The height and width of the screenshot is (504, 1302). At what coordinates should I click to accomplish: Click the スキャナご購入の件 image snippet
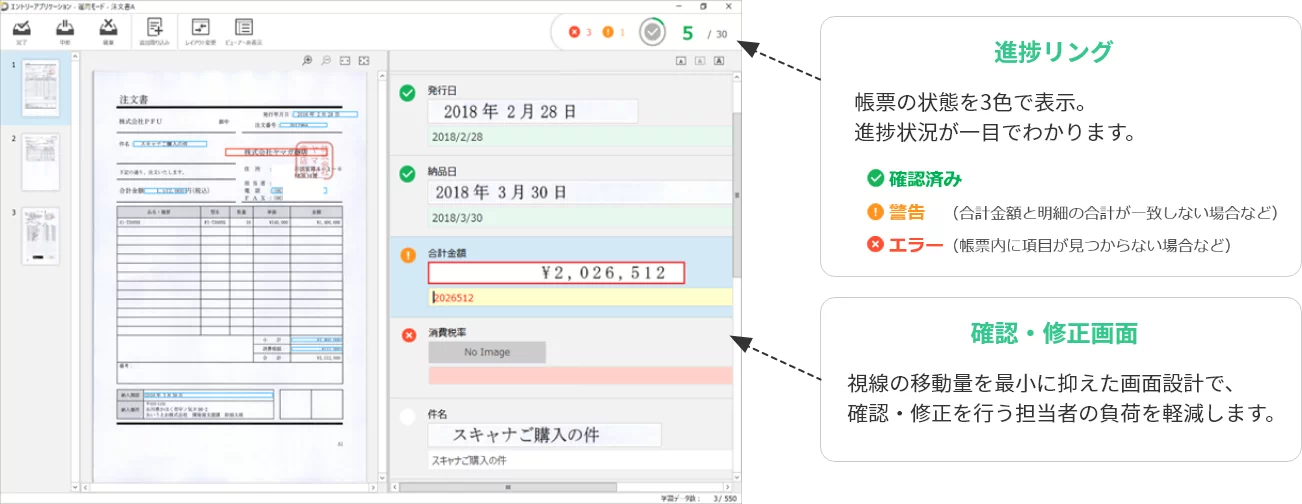point(544,435)
